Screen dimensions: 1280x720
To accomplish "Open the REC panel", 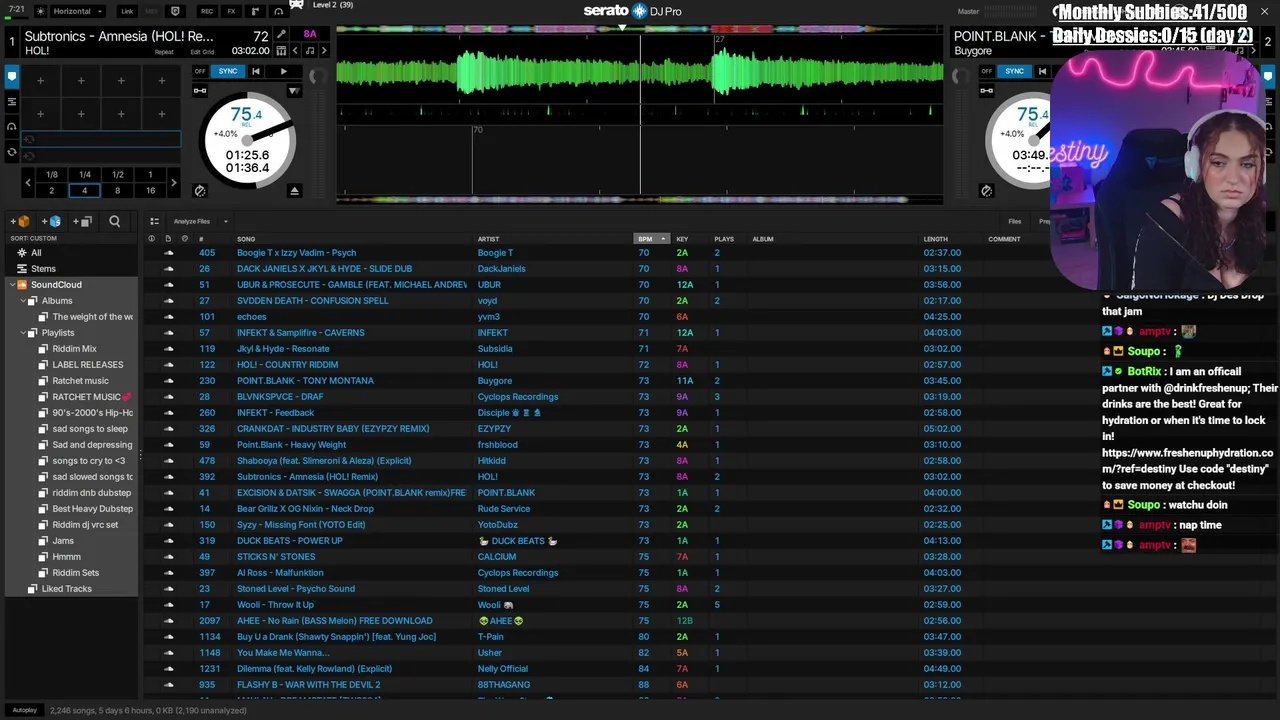I will pos(206,11).
